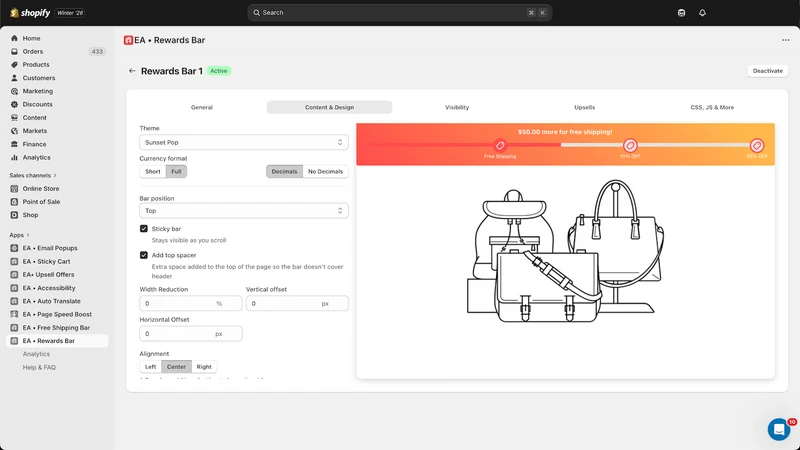Select Short currency format
This screenshot has width=800, height=450.
tap(153, 171)
